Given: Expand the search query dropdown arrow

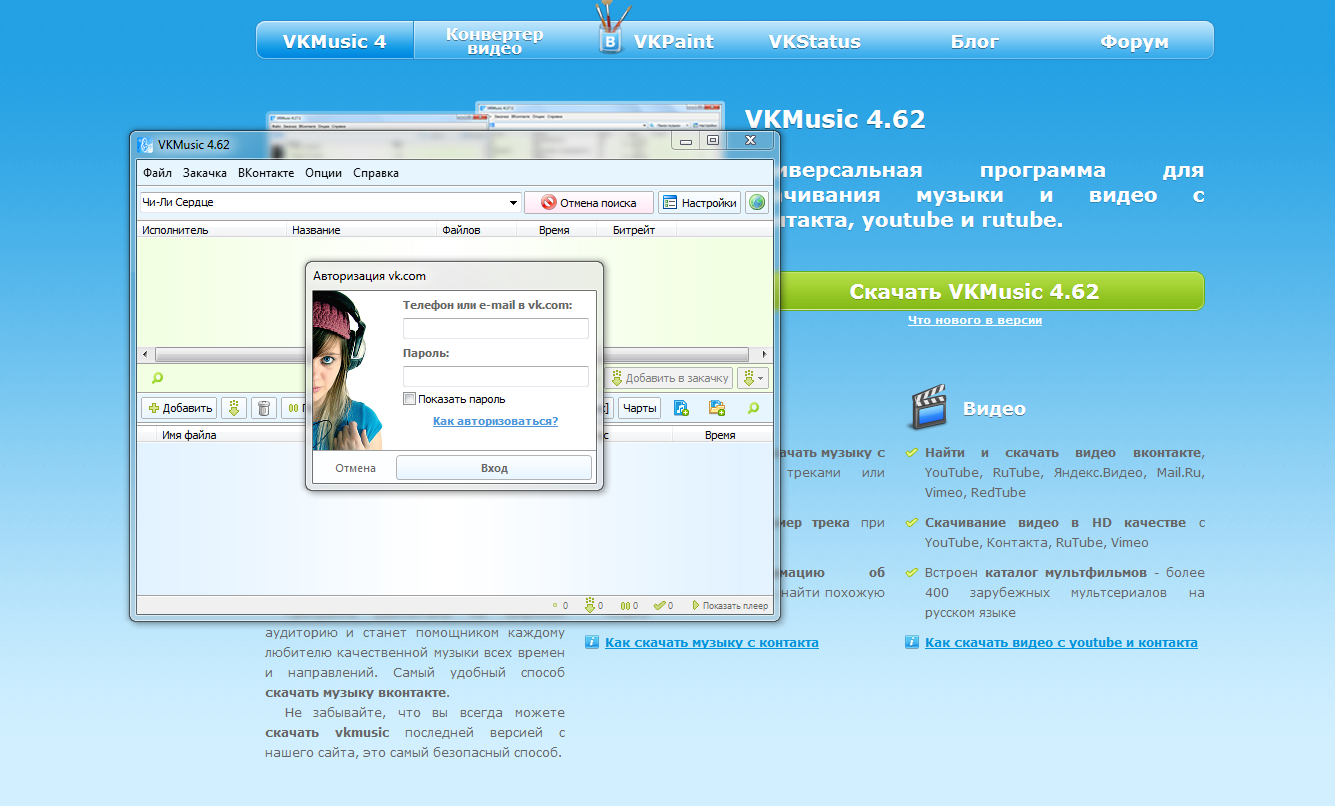Looking at the screenshot, I should tap(513, 202).
